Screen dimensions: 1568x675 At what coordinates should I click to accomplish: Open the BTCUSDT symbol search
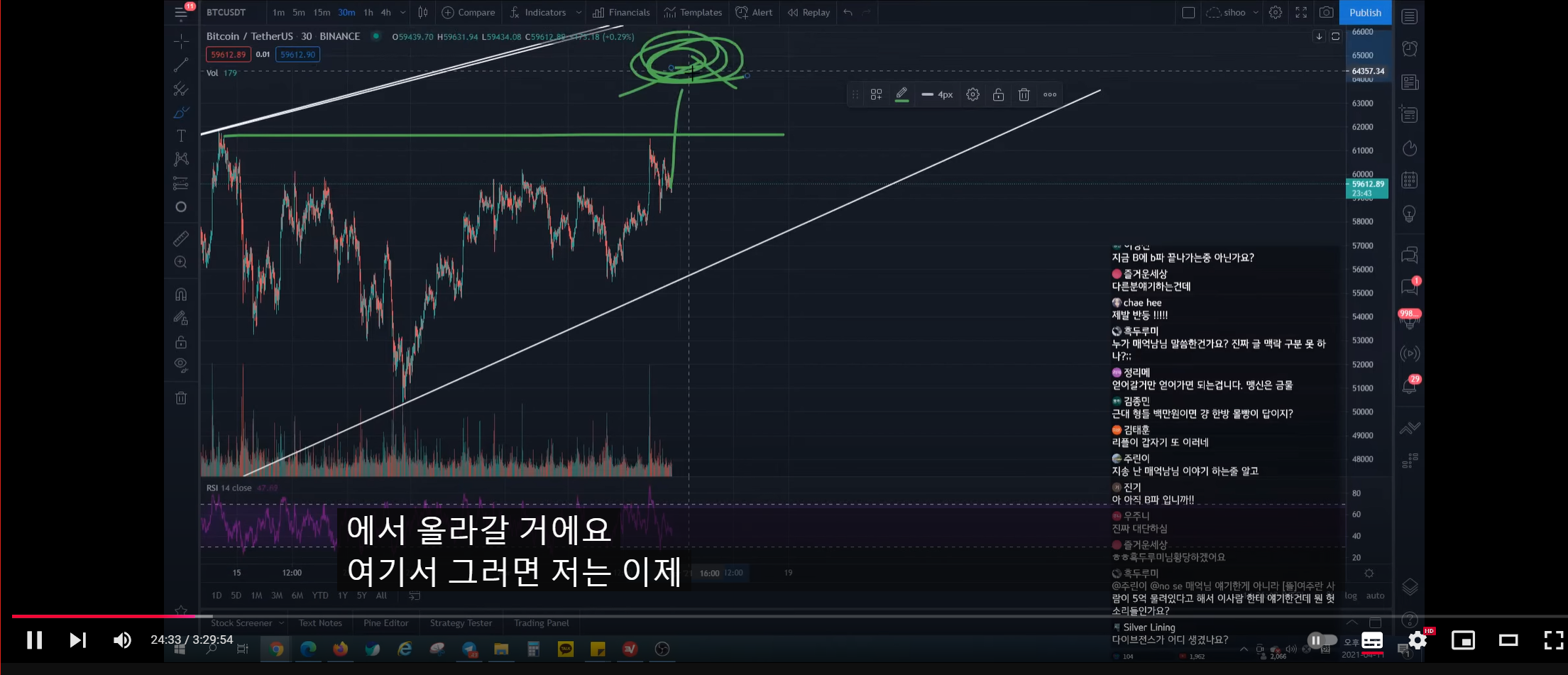click(x=226, y=12)
